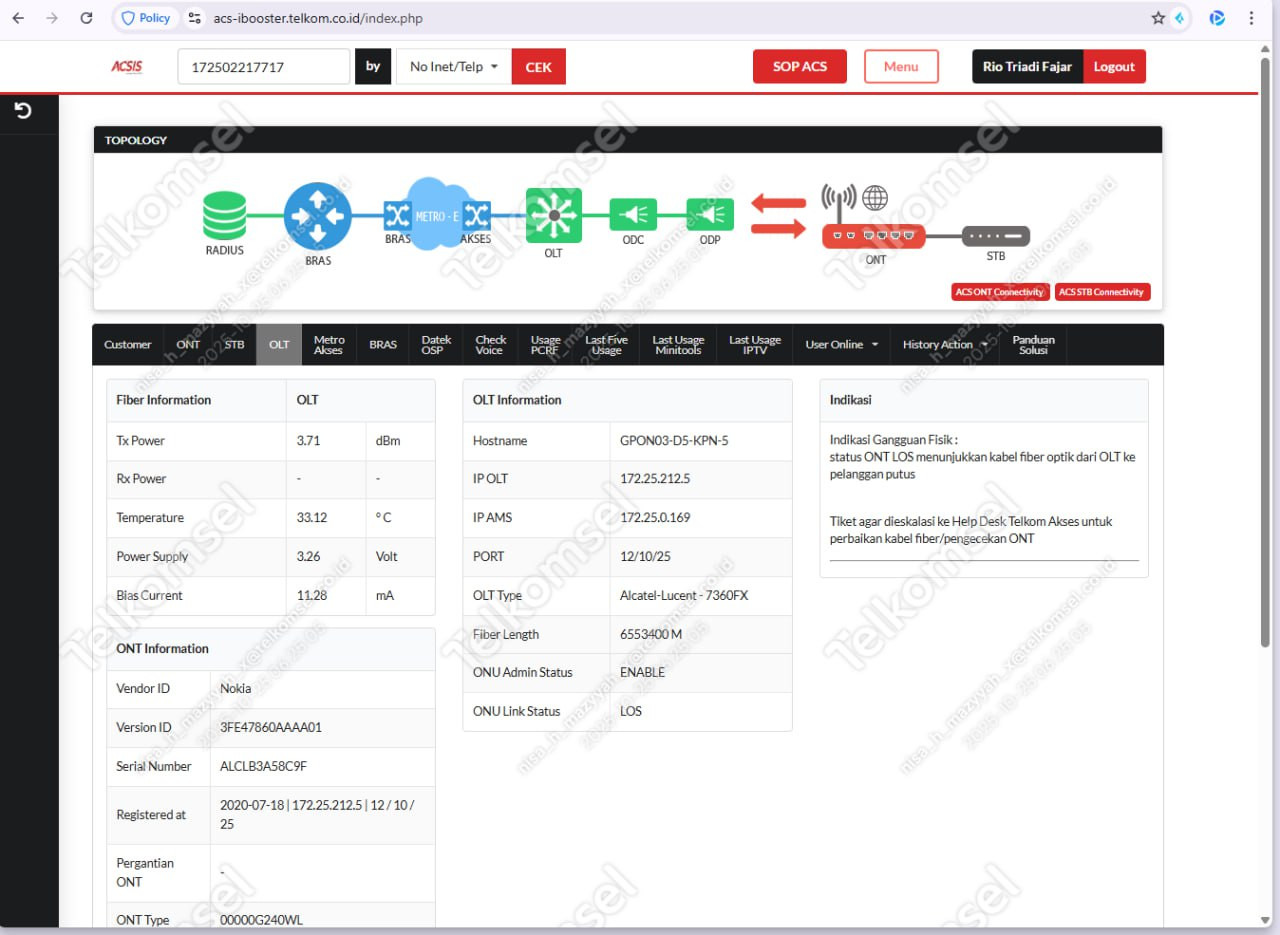Open the STB tab
This screenshot has height=935, width=1280.
(x=234, y=345)
